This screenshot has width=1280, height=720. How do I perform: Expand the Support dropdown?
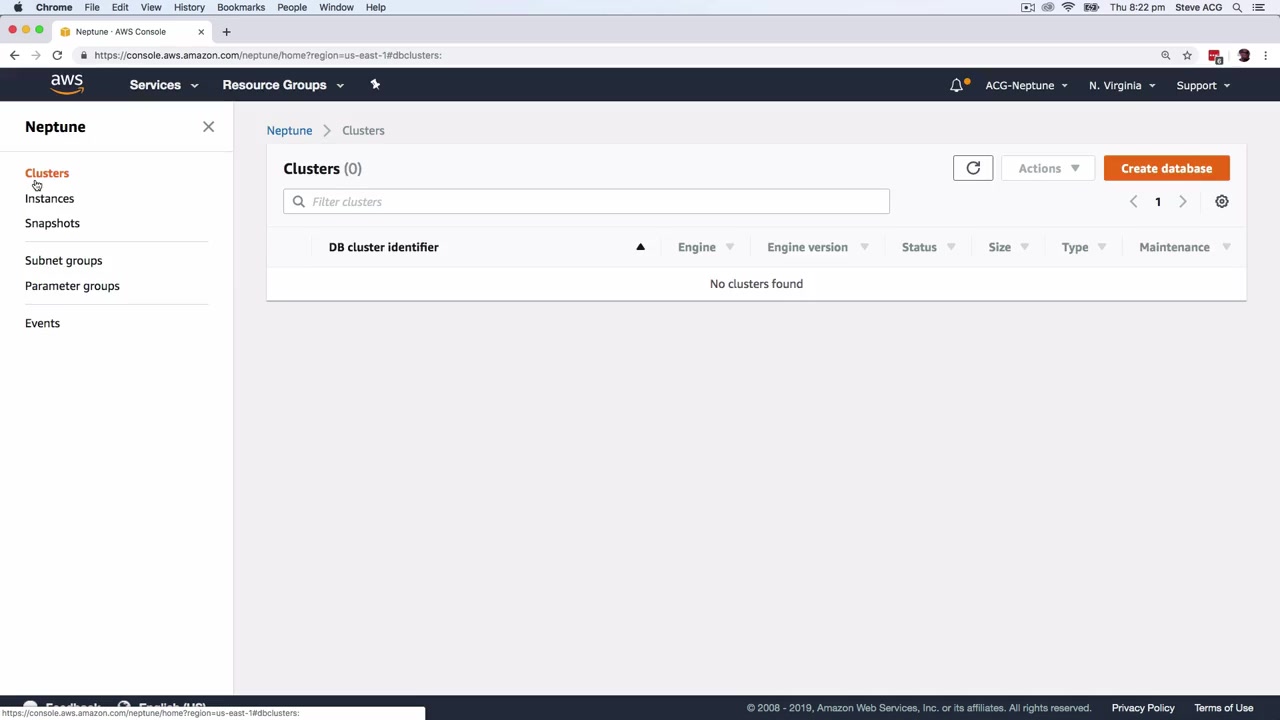pyautogui.click(x=1203, y=85)
